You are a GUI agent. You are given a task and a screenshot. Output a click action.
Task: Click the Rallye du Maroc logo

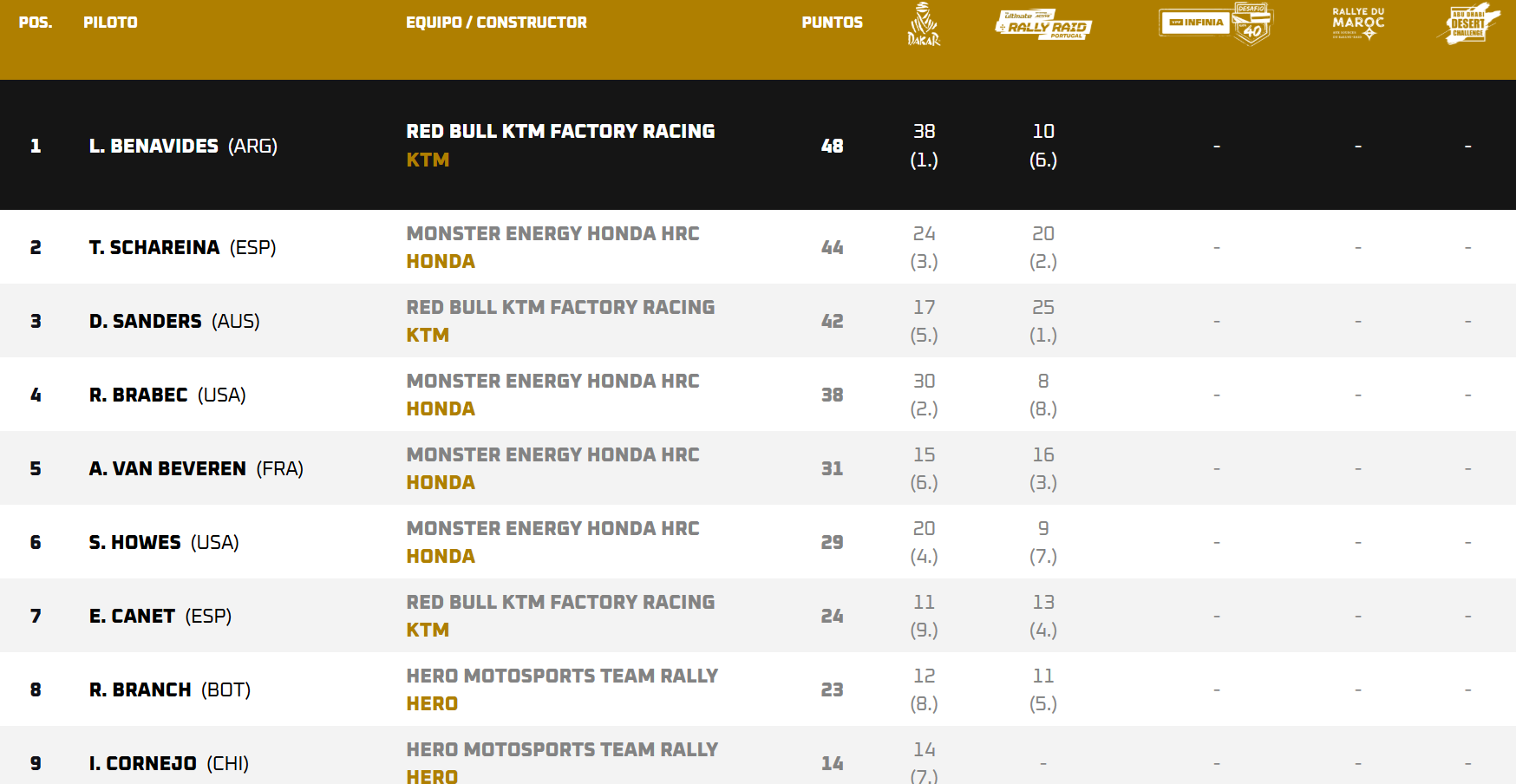click(1358, 23)
